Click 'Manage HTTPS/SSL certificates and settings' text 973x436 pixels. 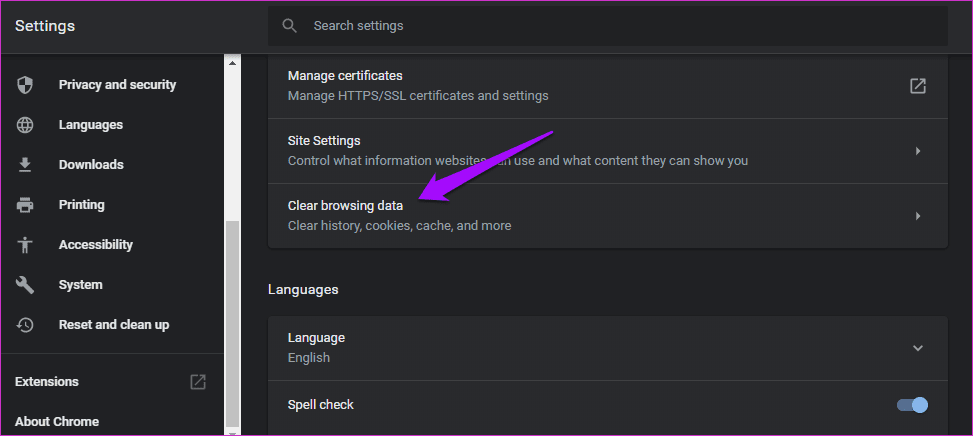click(418, 96)
